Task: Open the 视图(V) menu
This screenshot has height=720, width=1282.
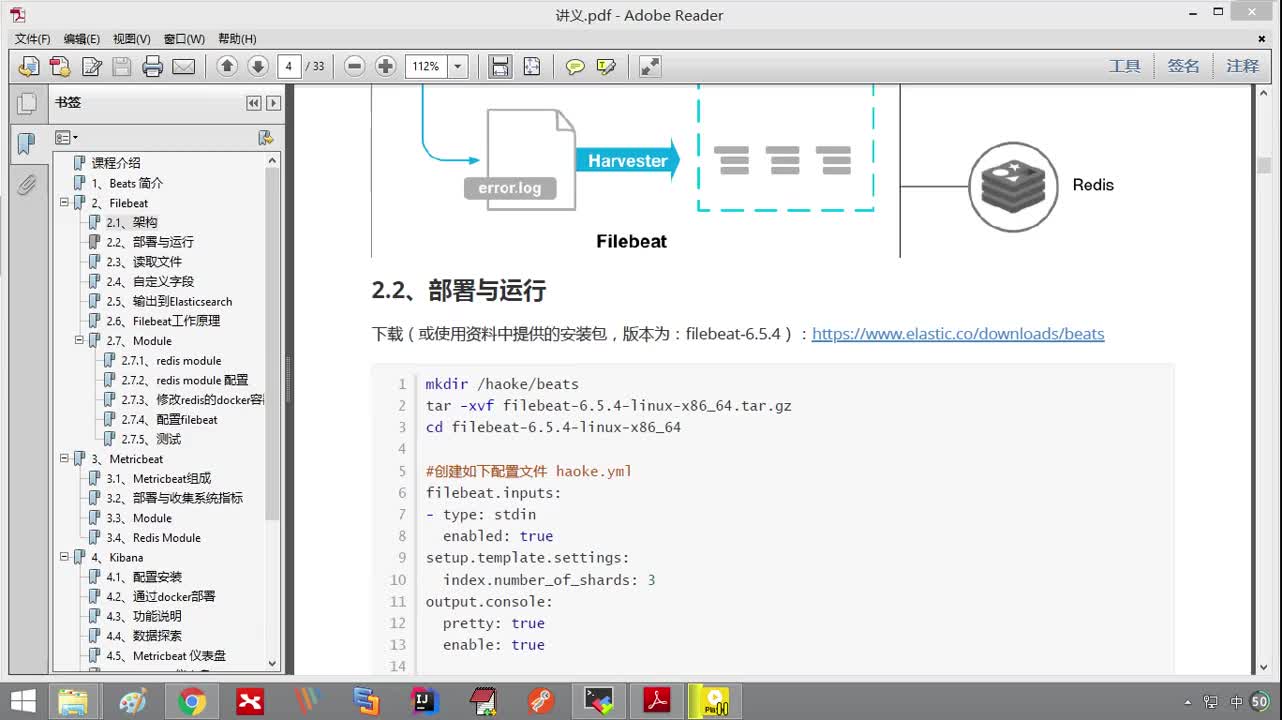Action: tap(132, 39)
